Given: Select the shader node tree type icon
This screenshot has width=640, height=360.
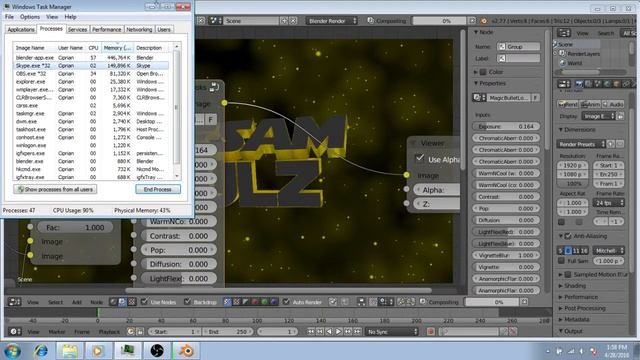Looking at the screenshot, I should pos(113,302).
